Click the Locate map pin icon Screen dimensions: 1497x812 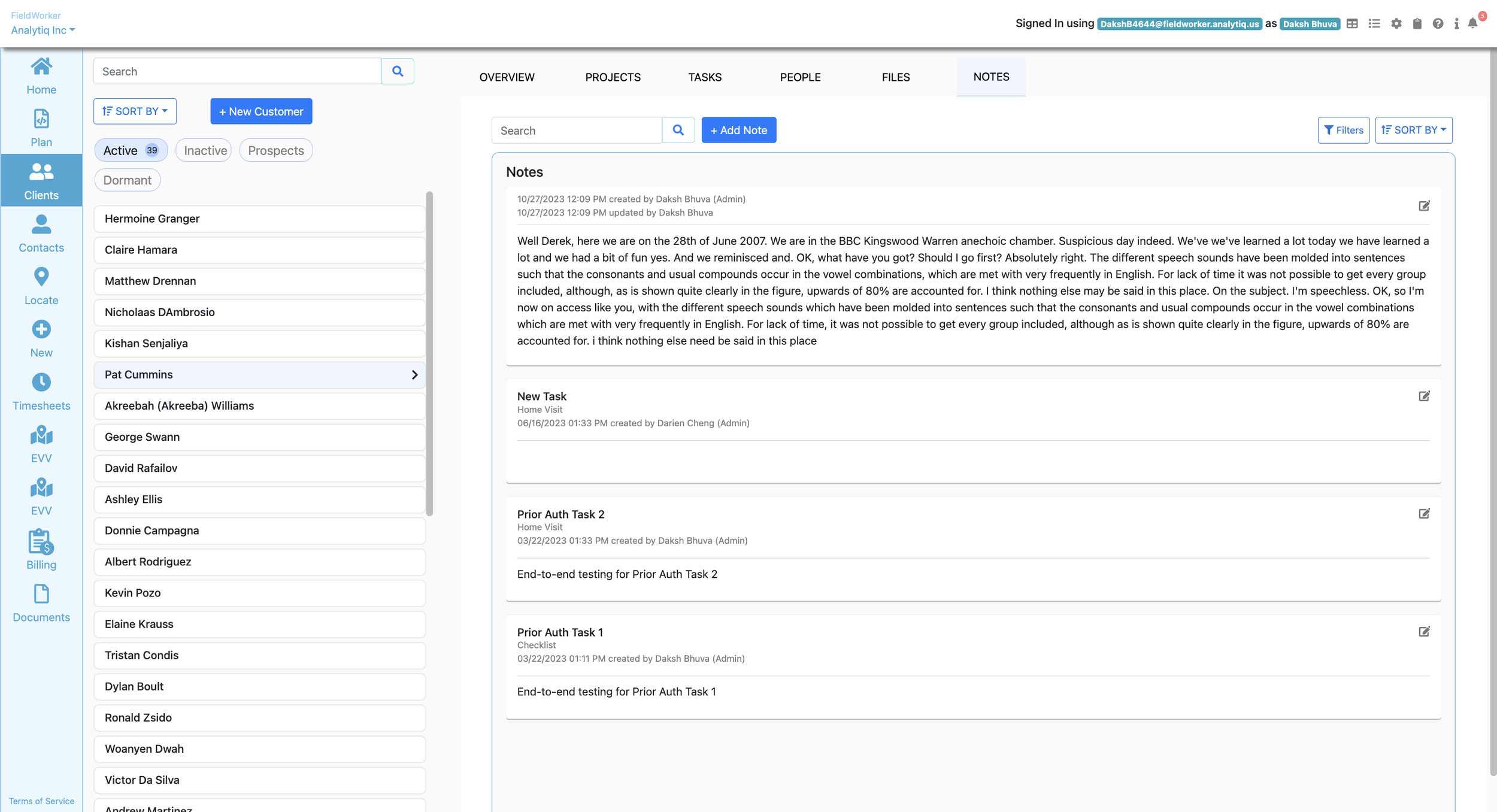41,277
